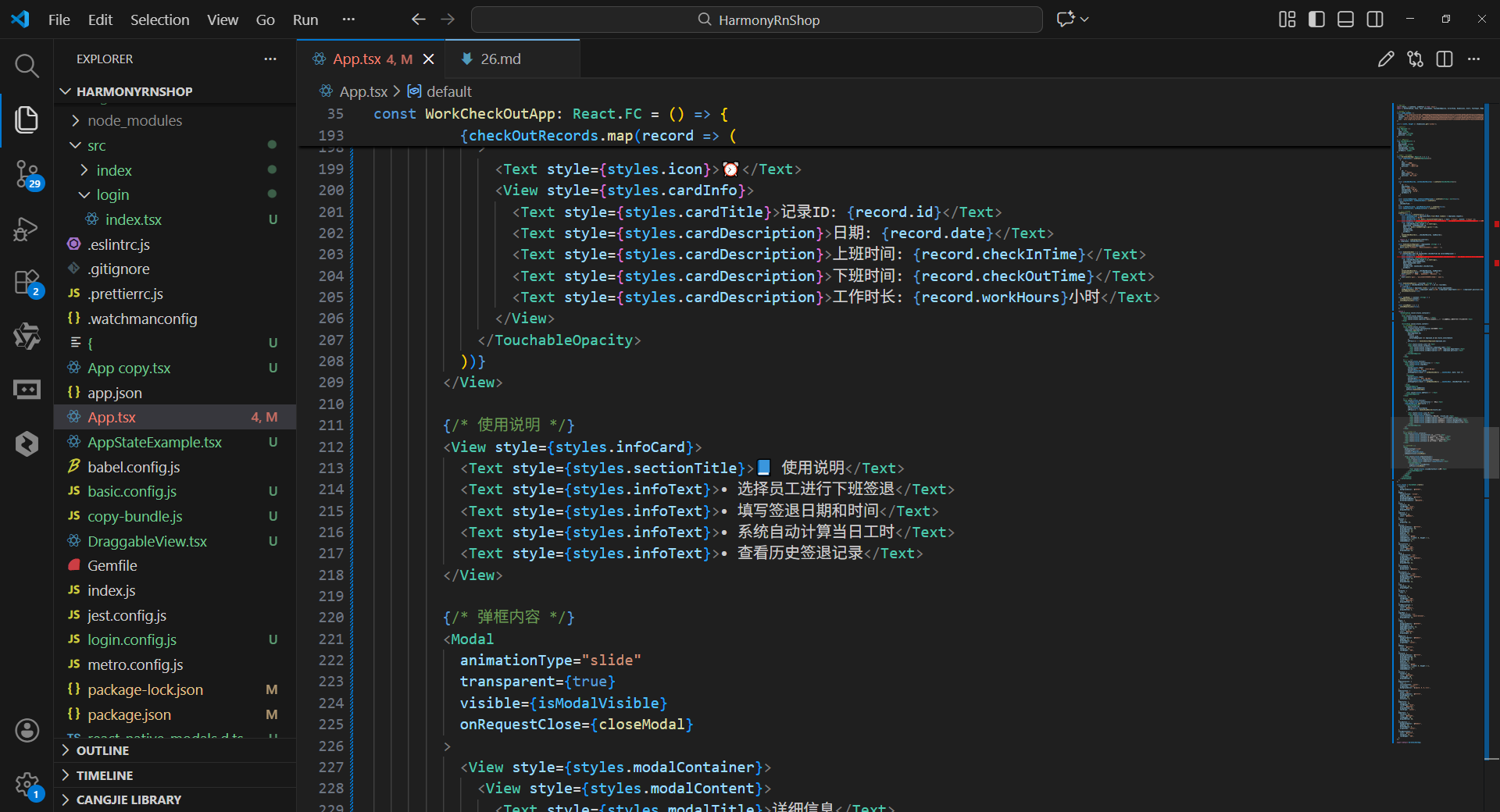
Task: Click the minimap code overview
Action: (x=1437, y=422)
